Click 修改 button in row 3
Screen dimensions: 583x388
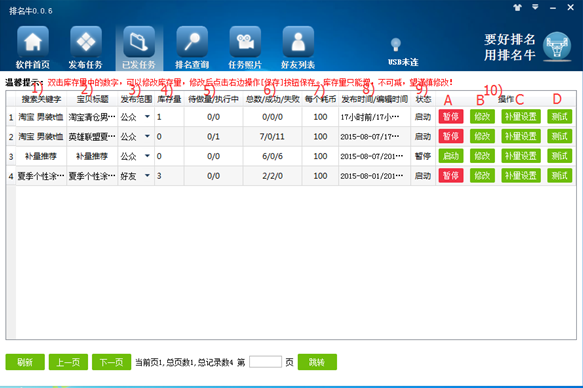[482, 156]
